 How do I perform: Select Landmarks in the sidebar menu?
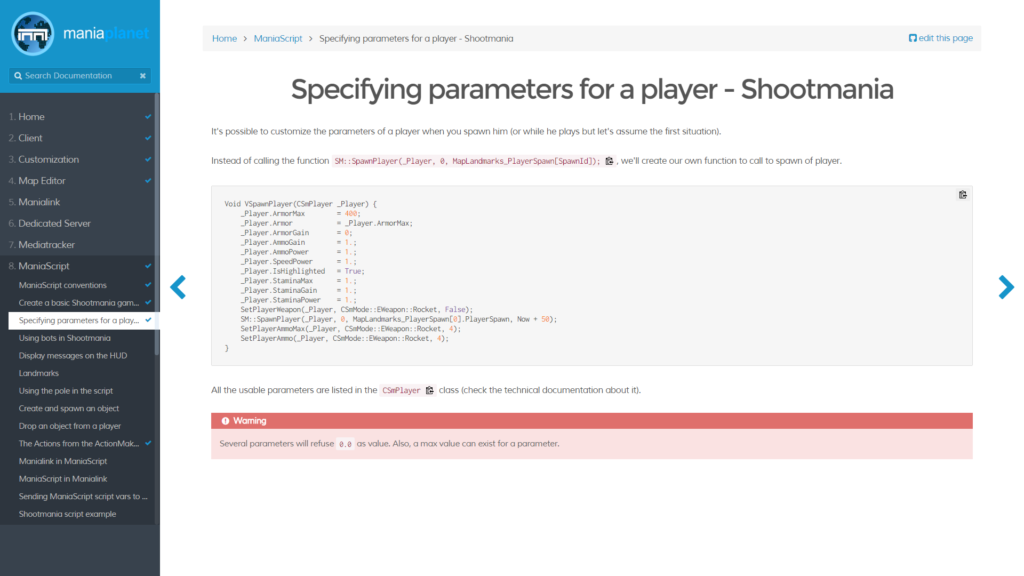pyautogui.click(x=41, y=372)
